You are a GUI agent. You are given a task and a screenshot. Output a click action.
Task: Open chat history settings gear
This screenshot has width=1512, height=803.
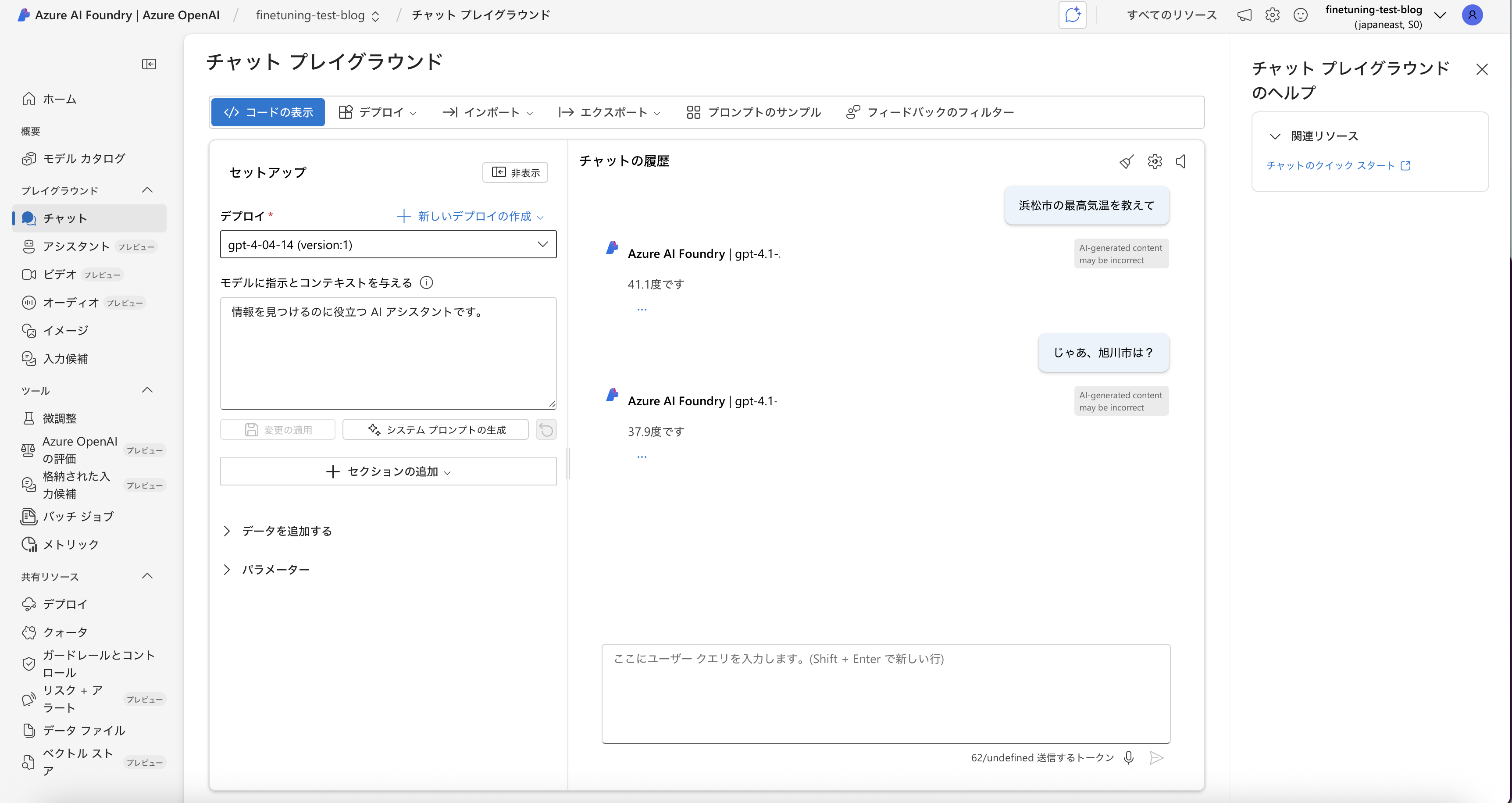click(x=1155, y=161)
